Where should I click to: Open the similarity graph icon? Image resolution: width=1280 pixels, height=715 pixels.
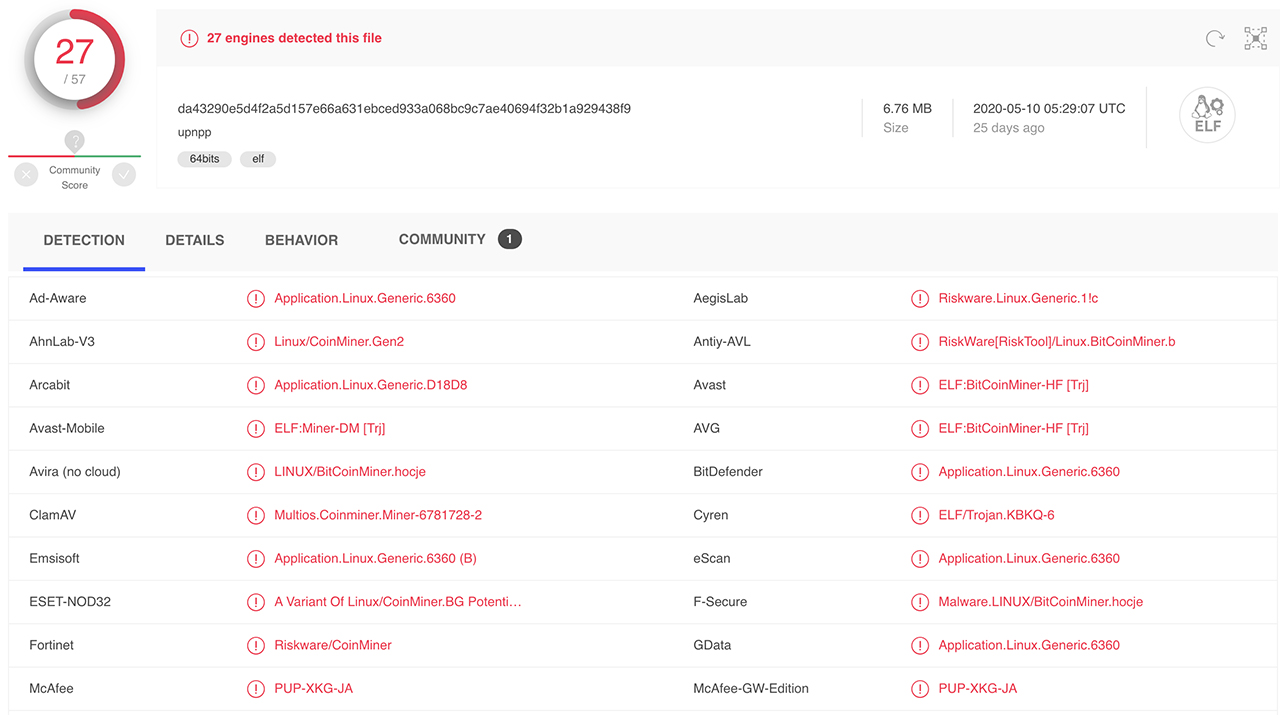pos(1255,39)
